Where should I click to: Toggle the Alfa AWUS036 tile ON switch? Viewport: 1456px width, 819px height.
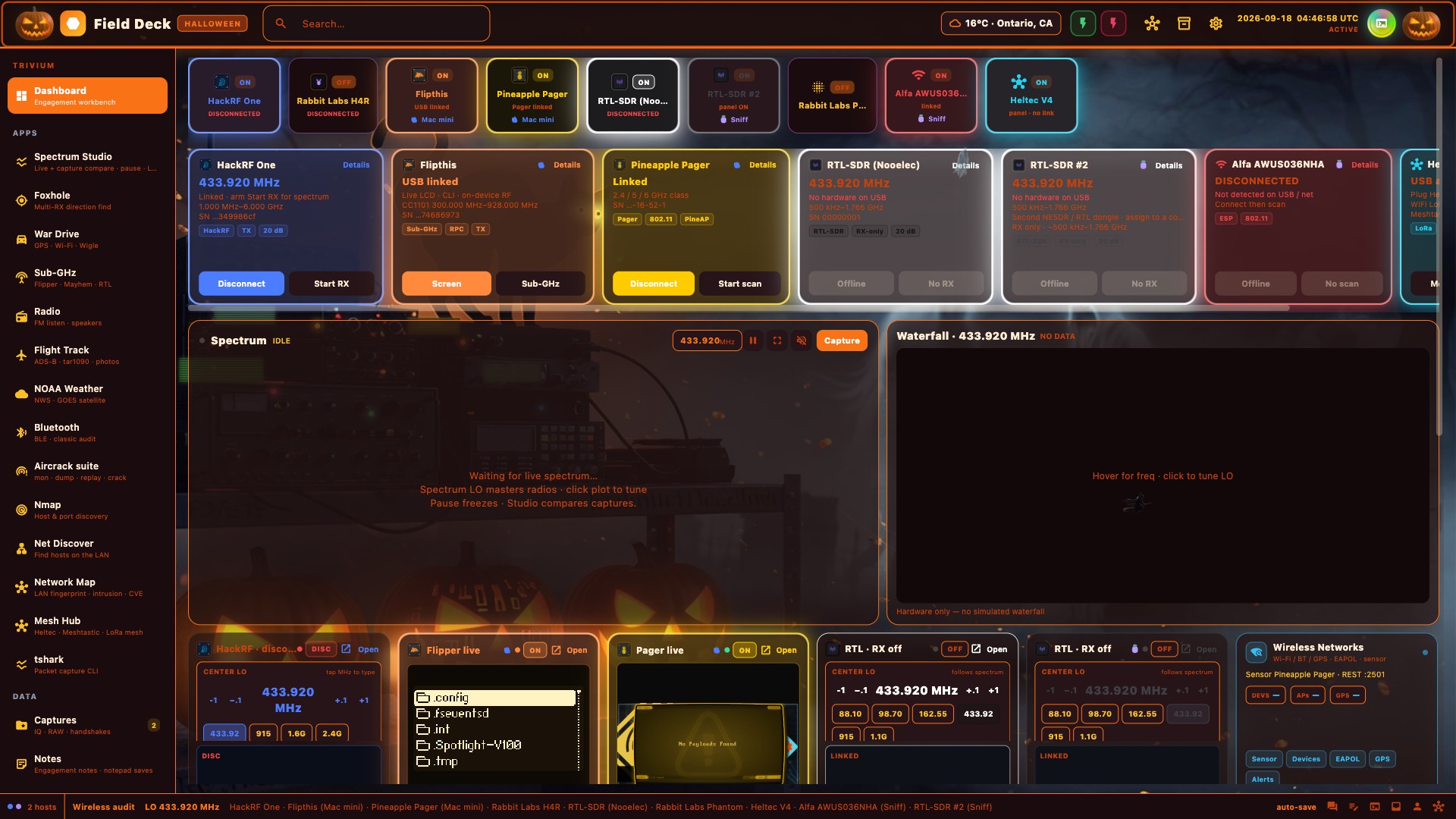point(941,75)
